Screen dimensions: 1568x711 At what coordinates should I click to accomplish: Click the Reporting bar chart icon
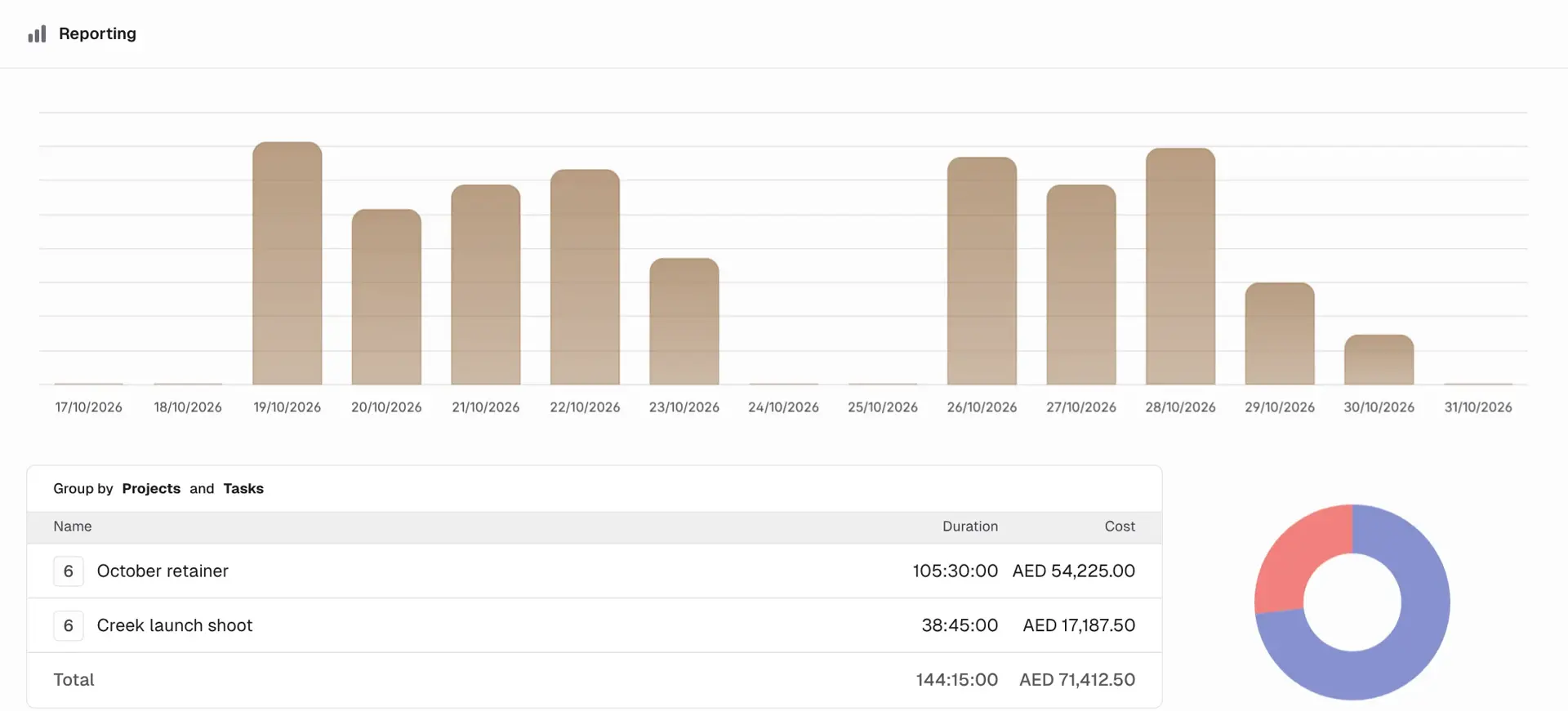37,33
